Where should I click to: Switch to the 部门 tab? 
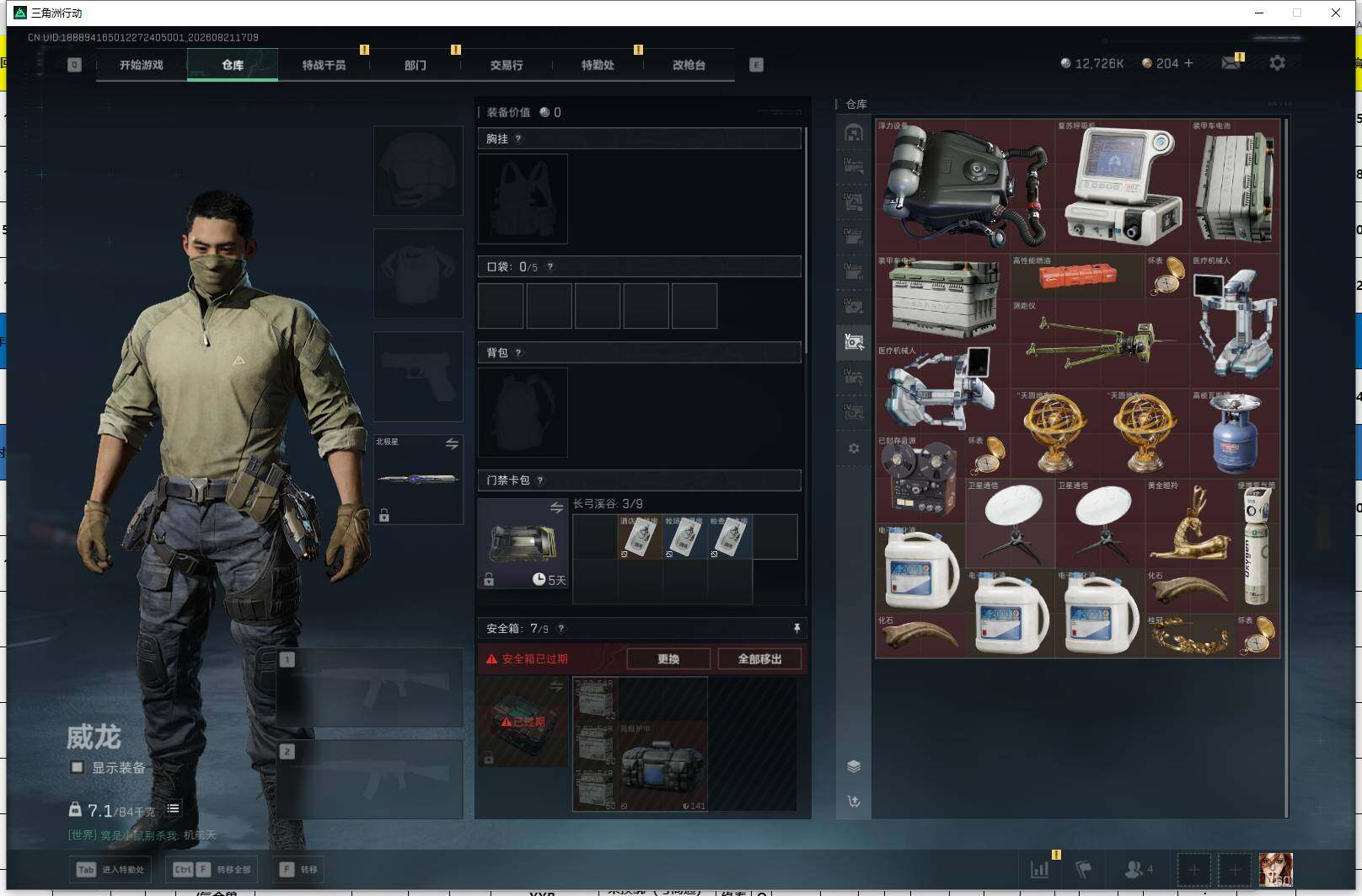[415, 65]
